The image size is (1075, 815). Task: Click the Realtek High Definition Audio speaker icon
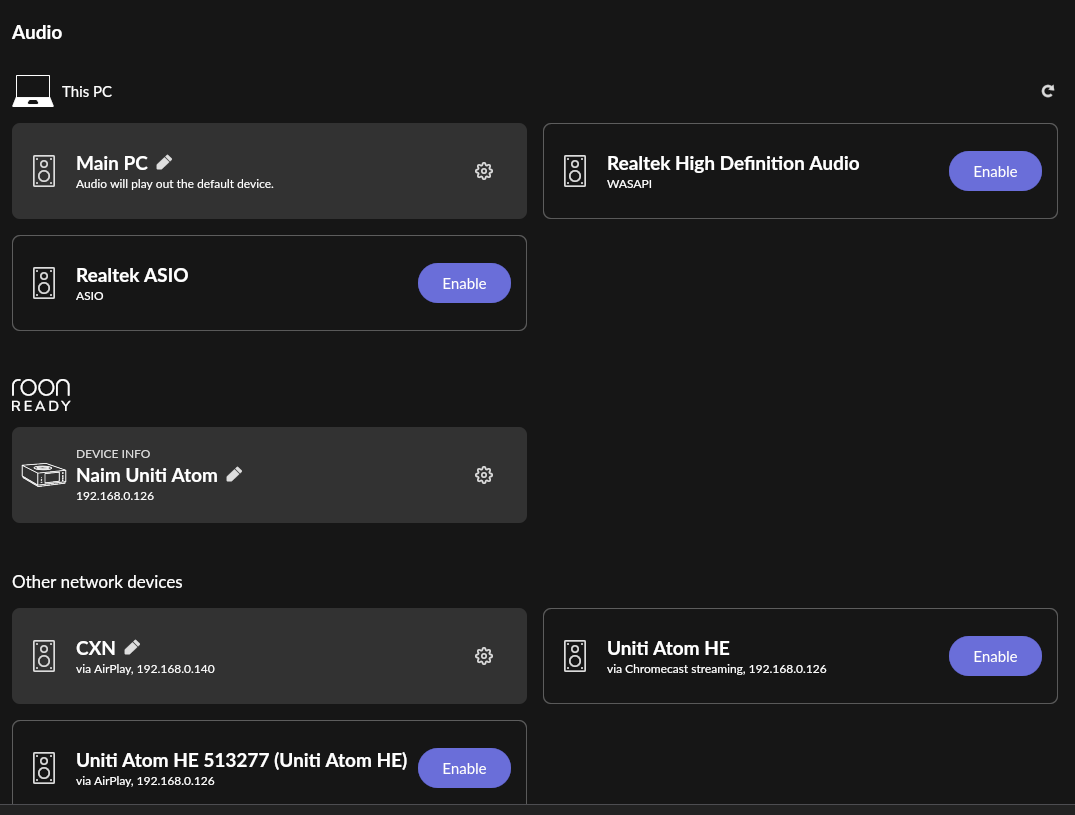tap(574, 171)
